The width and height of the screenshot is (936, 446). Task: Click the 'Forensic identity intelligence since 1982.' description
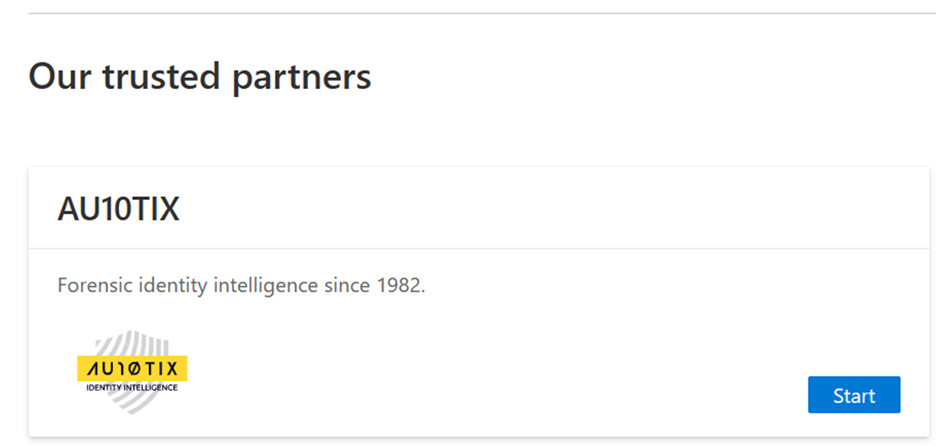pyautogui.click(x=242, y=286)
